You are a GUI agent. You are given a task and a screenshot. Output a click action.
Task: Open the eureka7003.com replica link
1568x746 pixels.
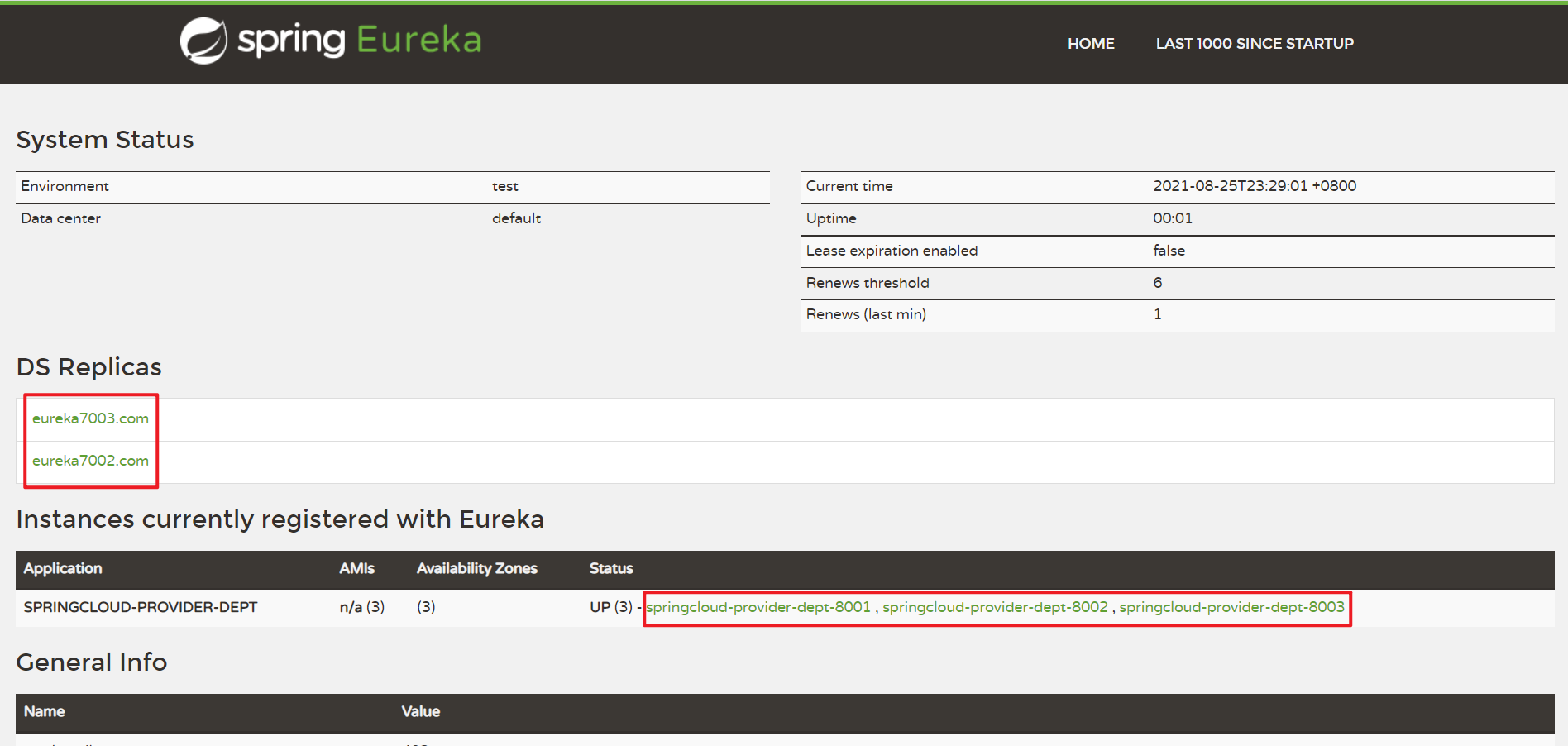90,418
